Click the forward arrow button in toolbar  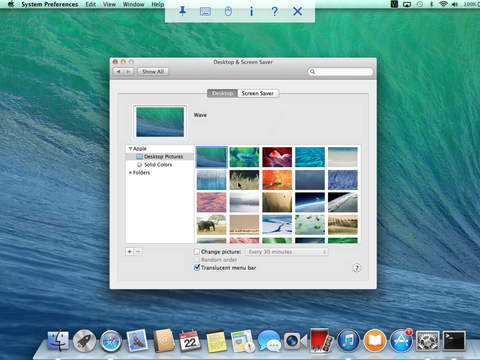point(129,71)
